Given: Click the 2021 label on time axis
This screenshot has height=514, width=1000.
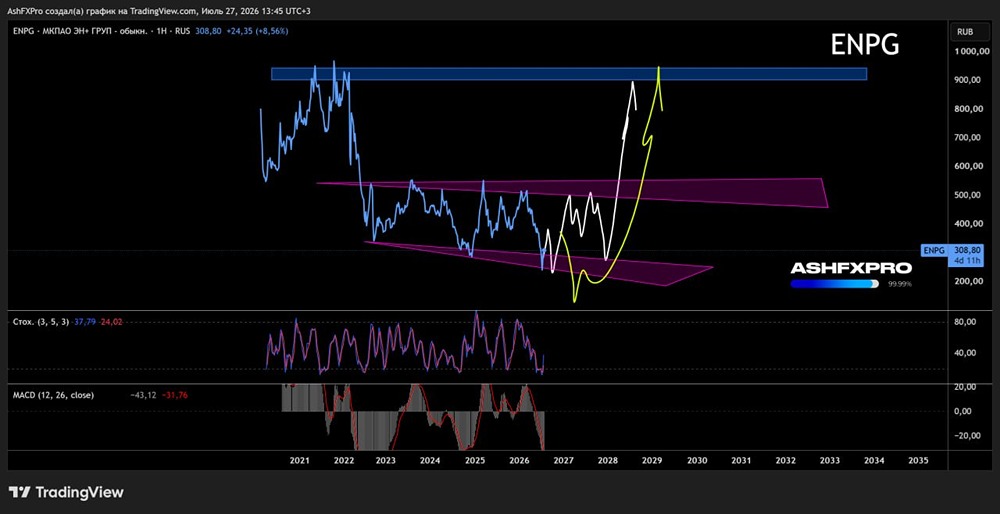Looking at the screenshot, I should coord(299,460).
